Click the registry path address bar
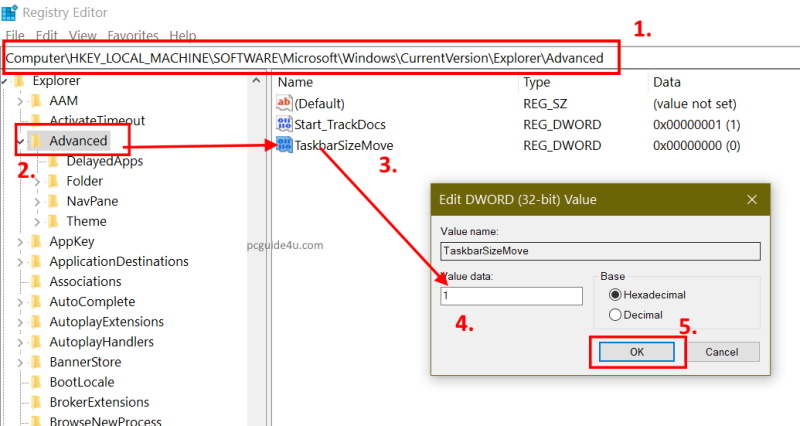Viewport: 800px width, 426px height. click(x=310, y=58)
